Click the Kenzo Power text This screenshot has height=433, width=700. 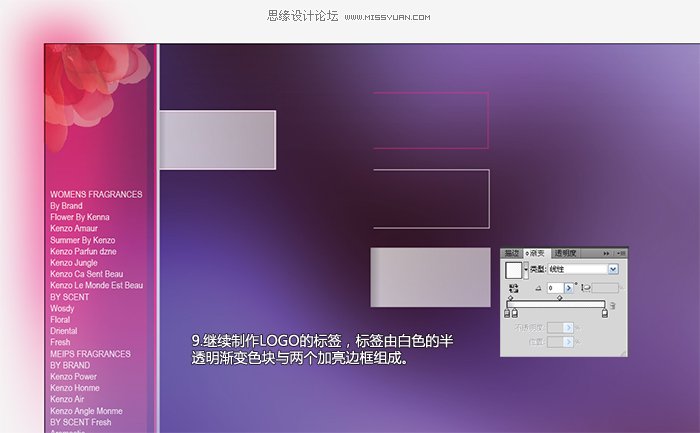pos(73,377)
